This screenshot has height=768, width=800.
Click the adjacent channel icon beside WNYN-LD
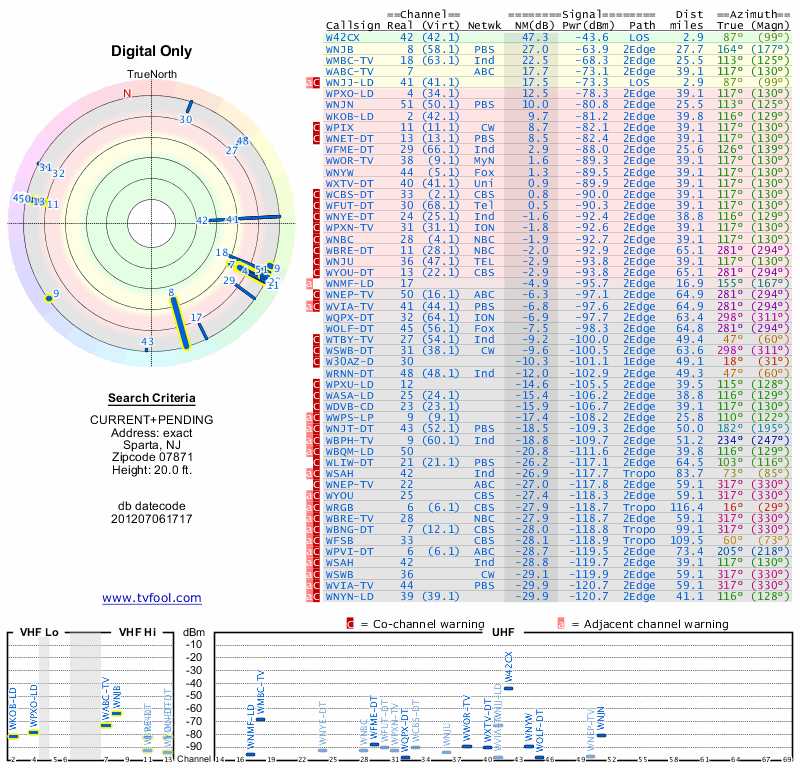[310, 596]
